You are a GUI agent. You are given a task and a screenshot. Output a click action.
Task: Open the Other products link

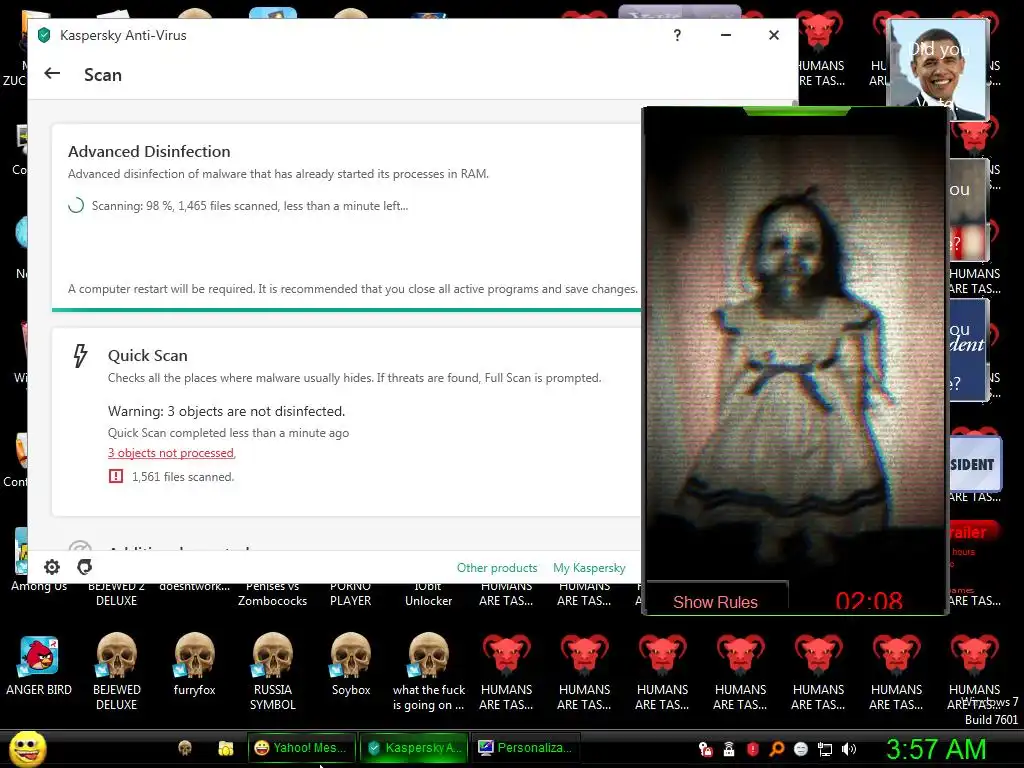pos(497,568)
